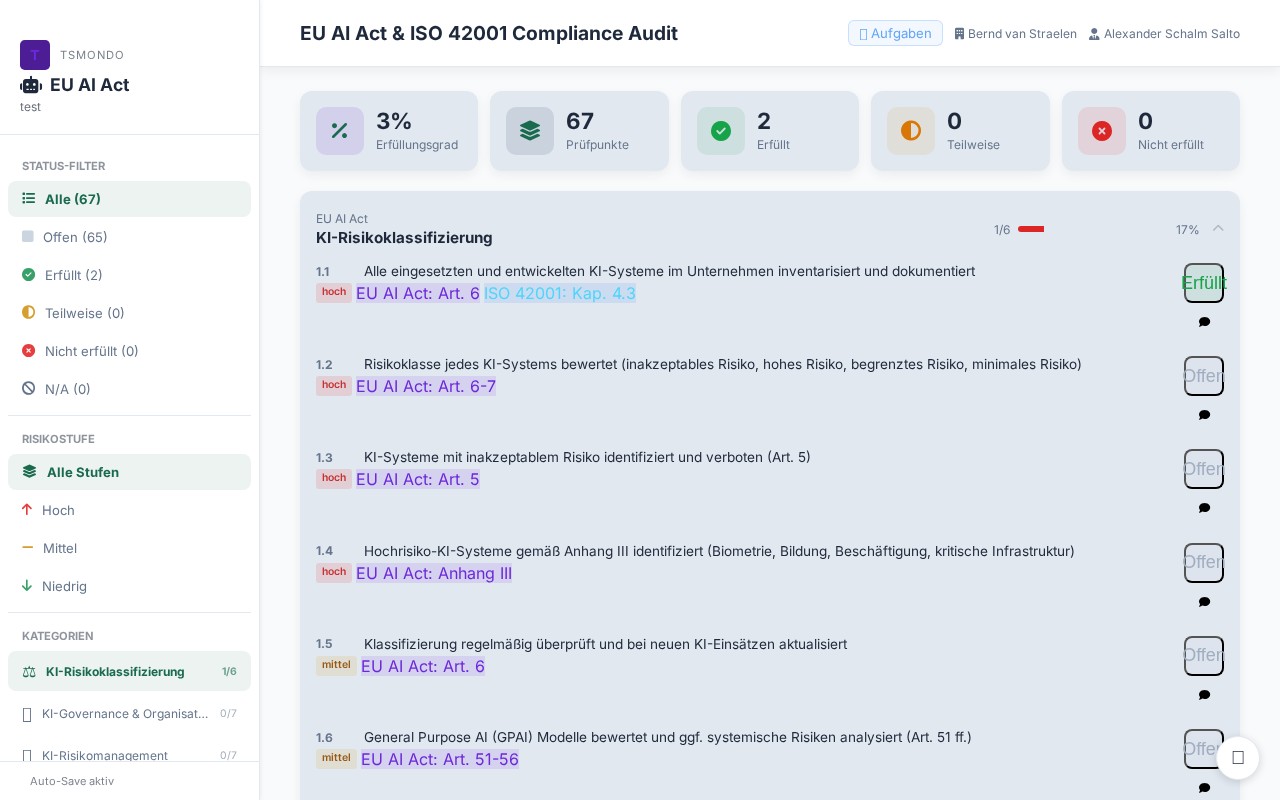Click the orange half-circle Teilweise icon
The image size is (1280, 800).
pos(911,131)
